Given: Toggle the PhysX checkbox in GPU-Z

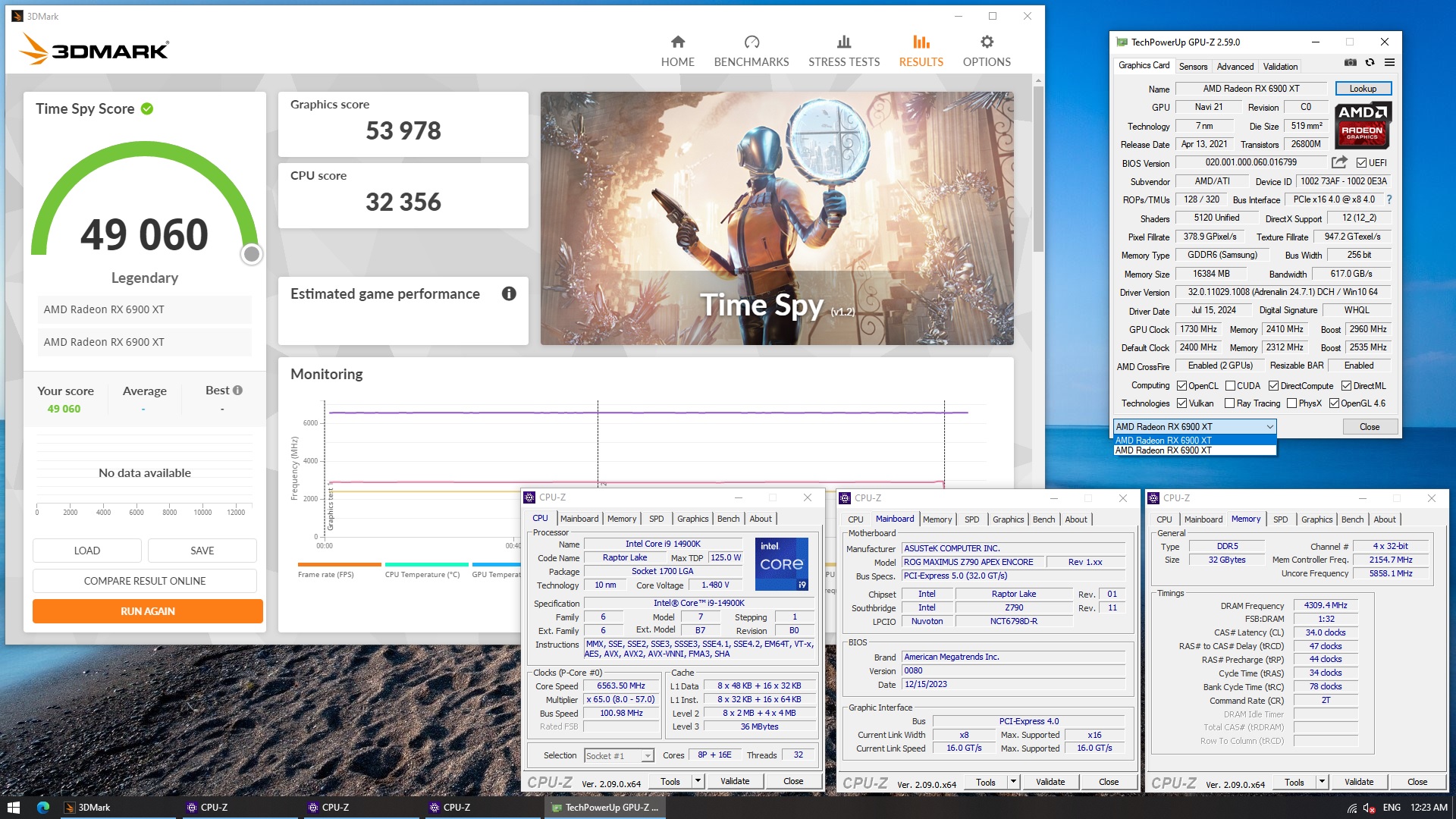Looking at the screenshot, I should click(x=1292, y=403).
